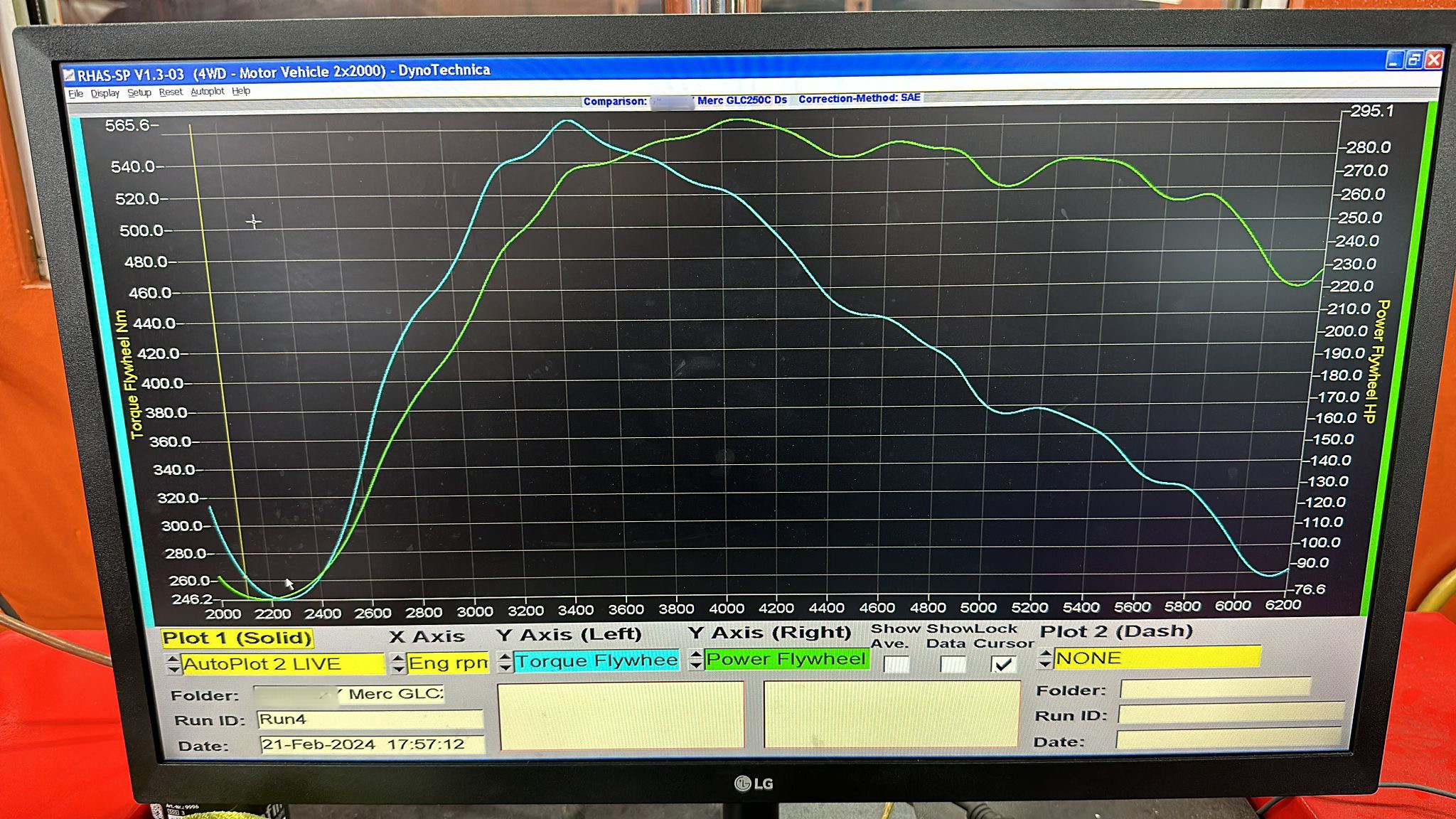This screenshot has height=819, width=1456.
Task: Minimize the RHAS-SP window
Action: 1394,60
